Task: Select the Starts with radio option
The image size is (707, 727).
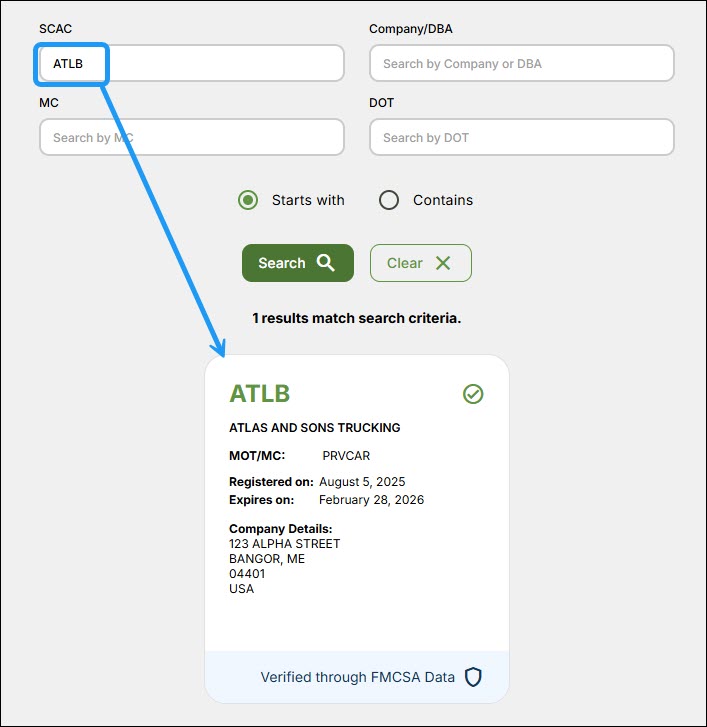Action: click(x=248, y=200)
